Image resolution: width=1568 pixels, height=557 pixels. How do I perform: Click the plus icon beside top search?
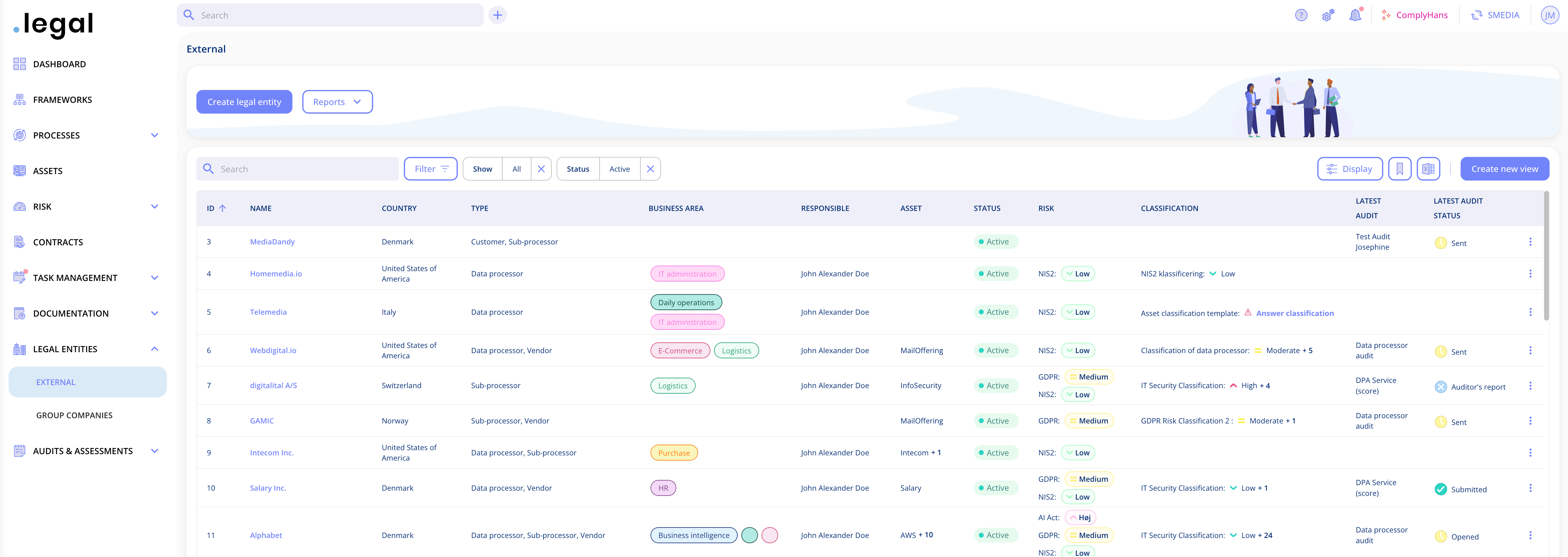pos(497,15)
